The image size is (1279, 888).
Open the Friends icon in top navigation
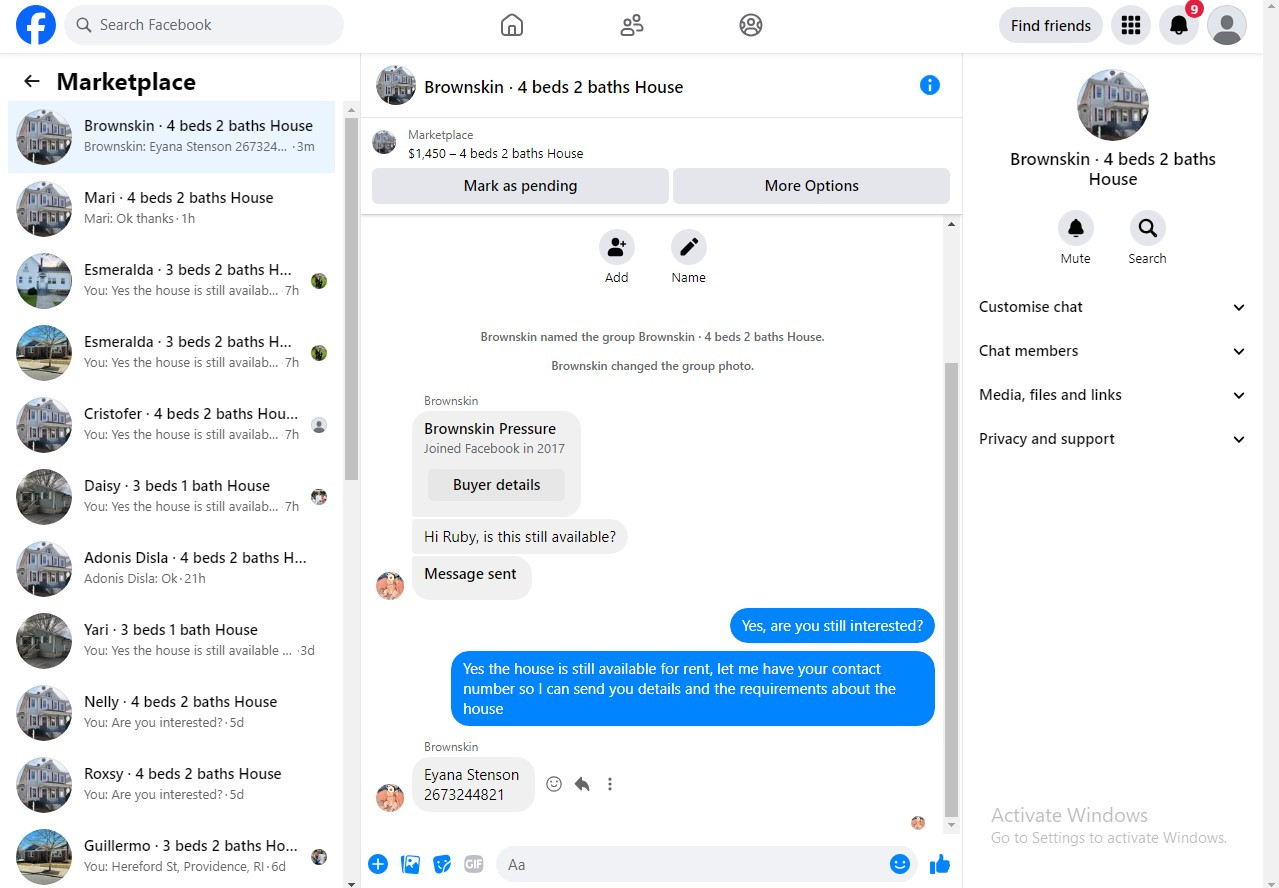(x=632, y=25)
